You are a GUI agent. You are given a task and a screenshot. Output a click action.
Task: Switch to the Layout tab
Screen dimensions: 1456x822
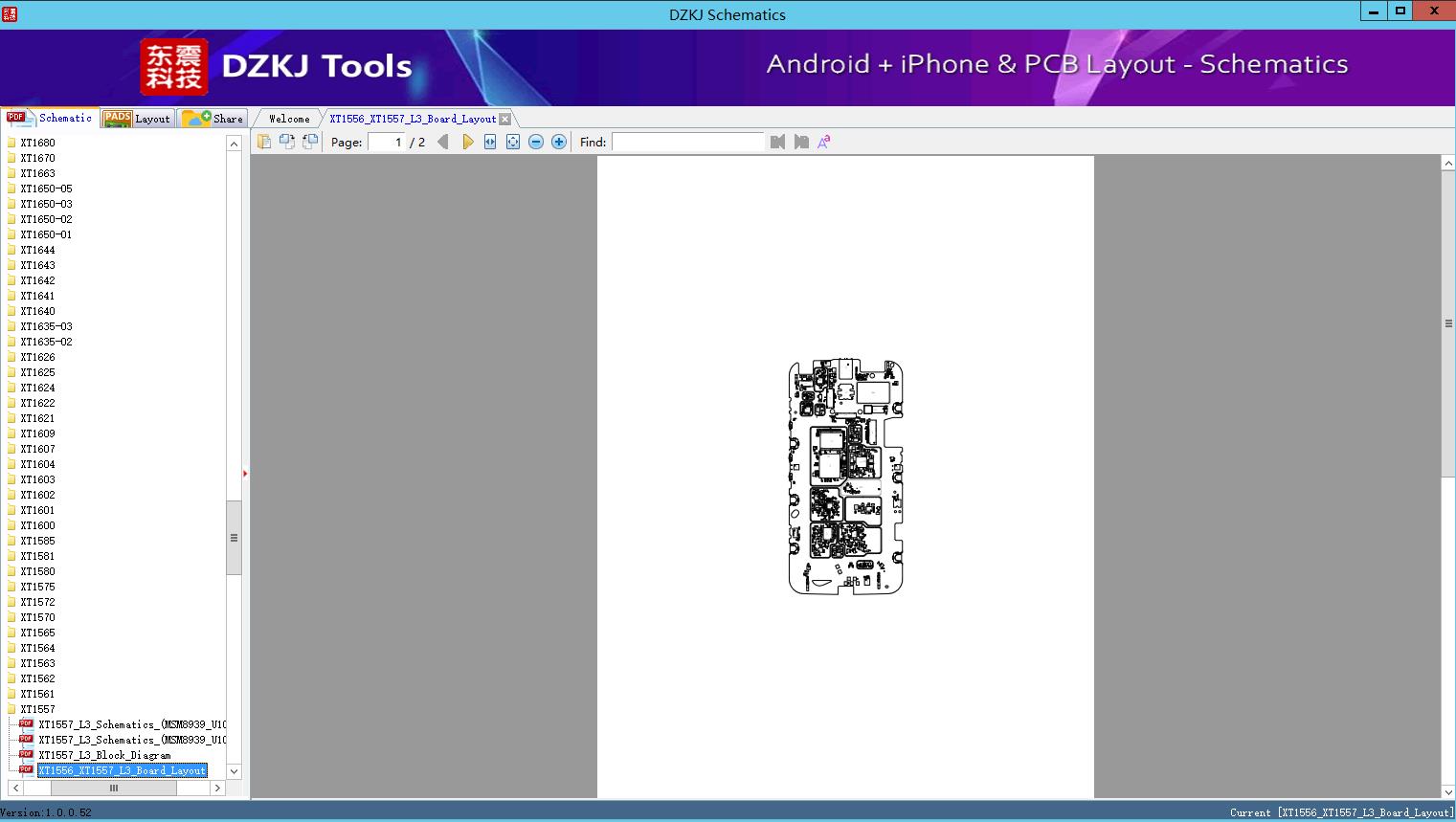(x=138, y=119)
